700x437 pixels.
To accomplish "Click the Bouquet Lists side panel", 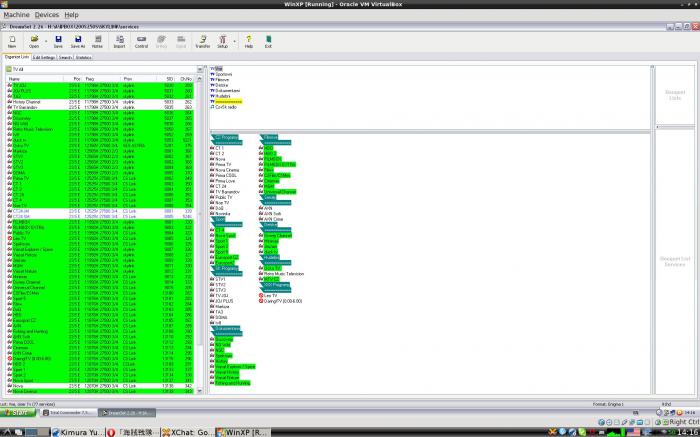I will coord(675,95).
